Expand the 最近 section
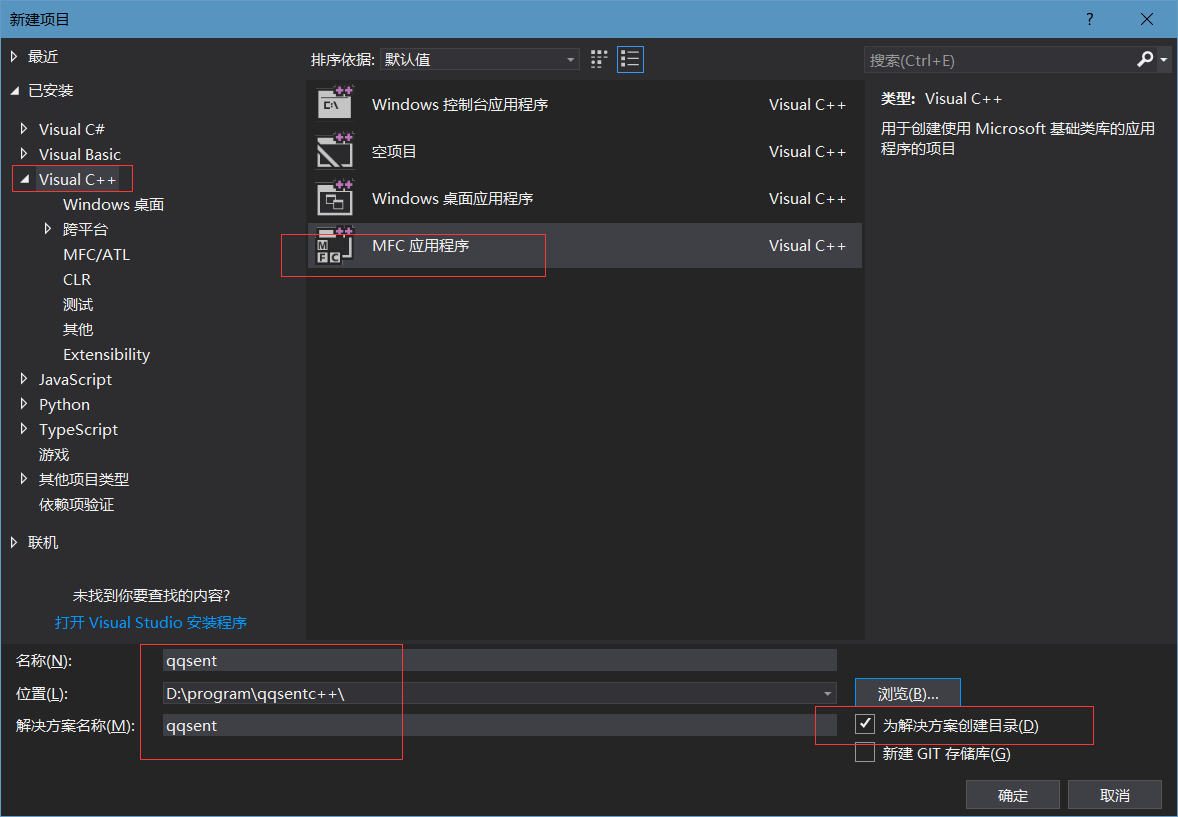The width and height of the screenshot is (1178, 817). pos(14,56)
